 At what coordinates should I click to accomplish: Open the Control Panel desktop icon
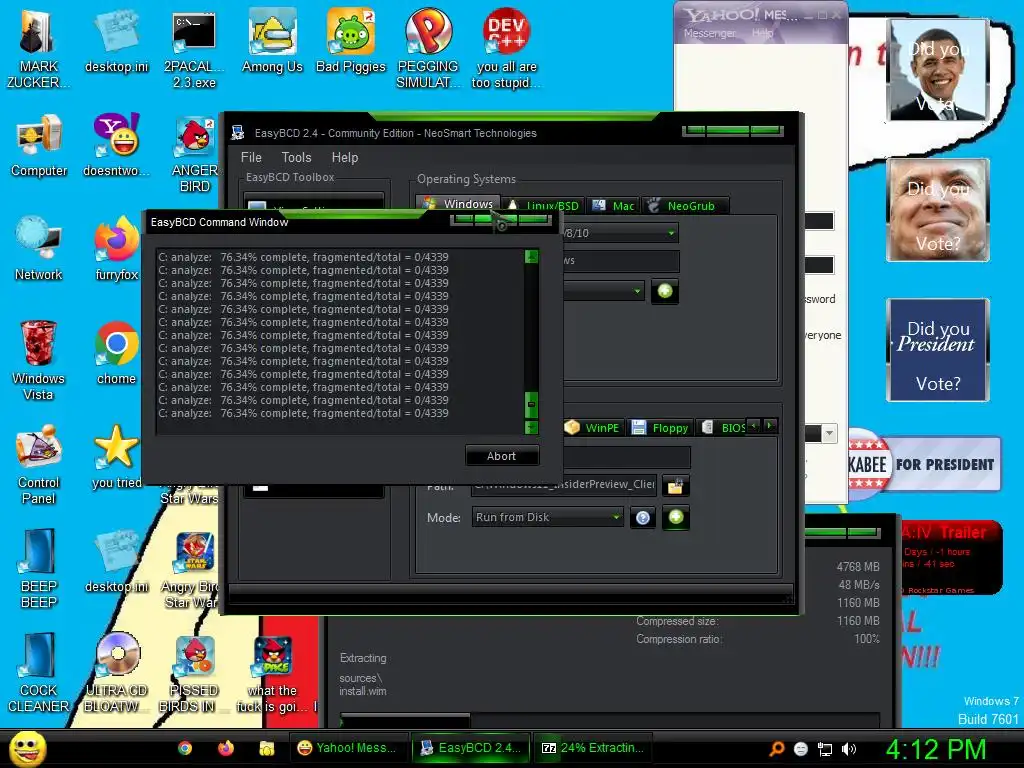coord(39,464)
